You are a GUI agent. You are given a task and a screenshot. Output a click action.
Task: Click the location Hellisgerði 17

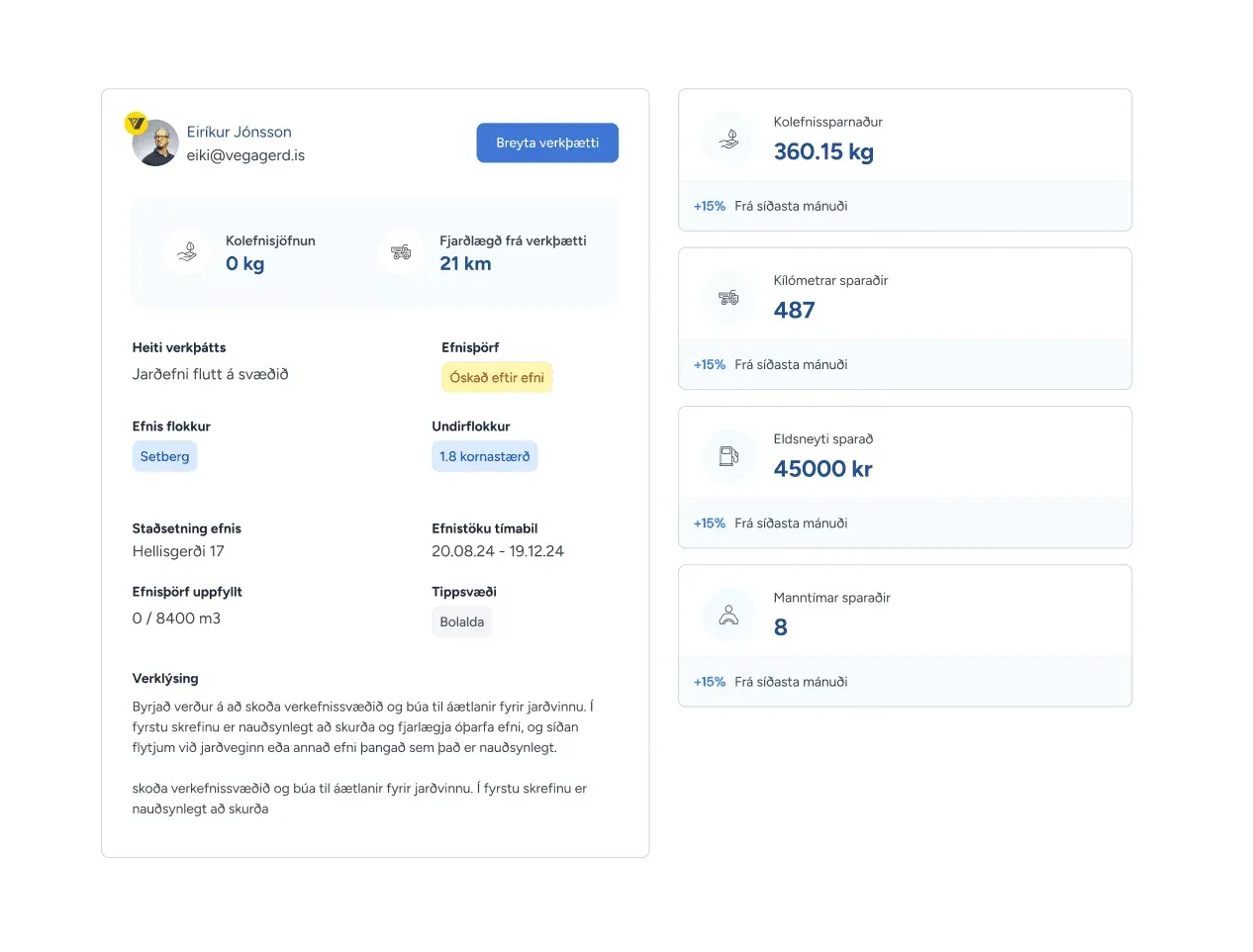click(x=178, y=551)
